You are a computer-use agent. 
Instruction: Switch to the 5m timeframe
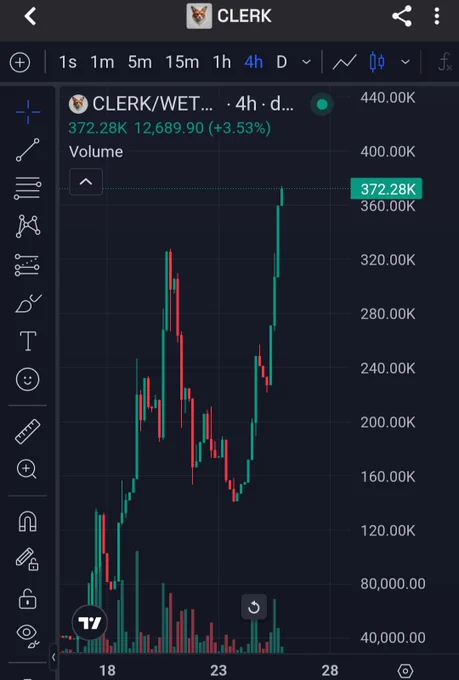[140, 62]
